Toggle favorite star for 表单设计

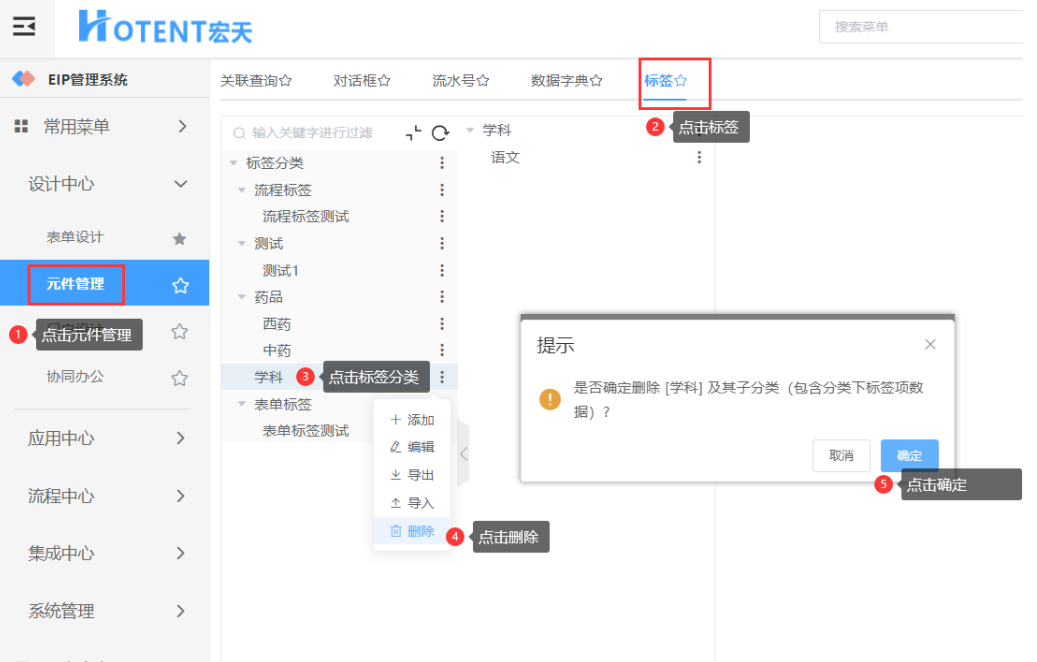(179, 238)
